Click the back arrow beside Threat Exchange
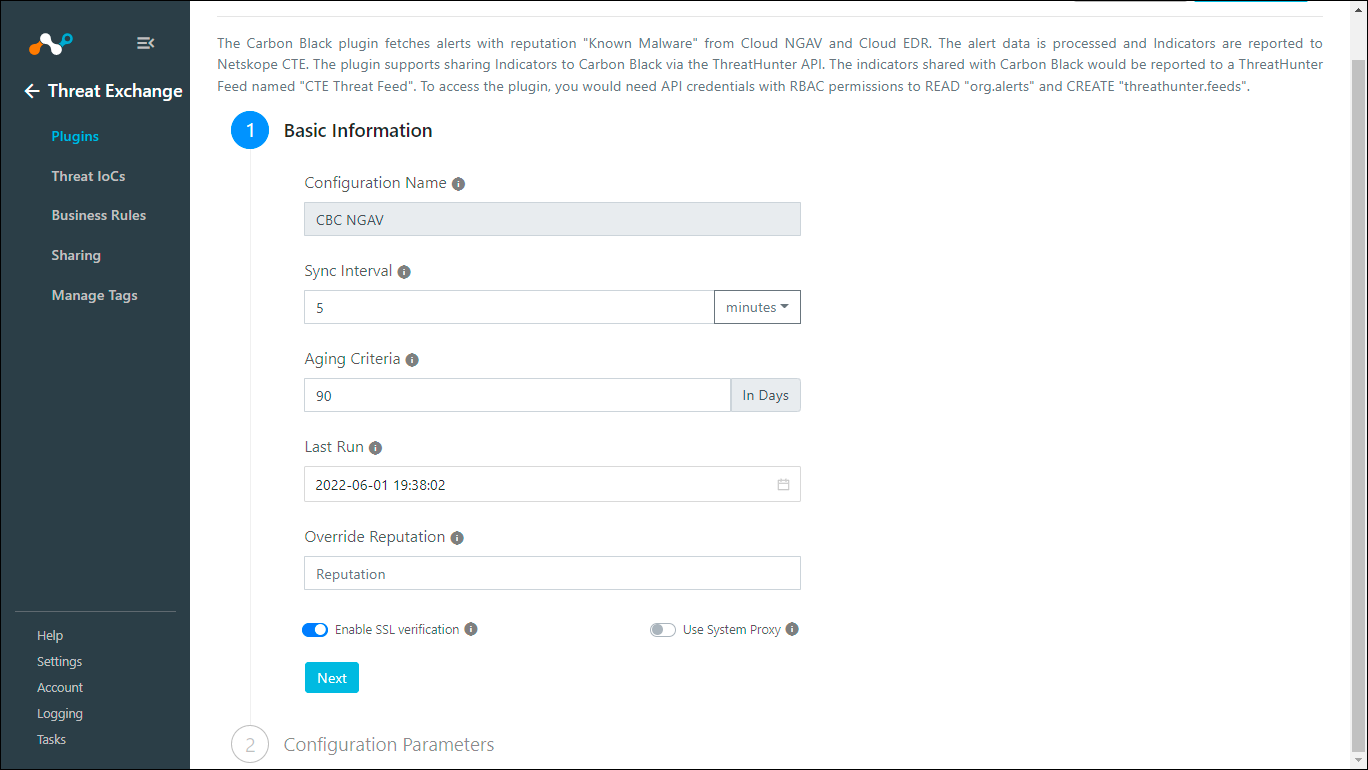 pos(32,91)
